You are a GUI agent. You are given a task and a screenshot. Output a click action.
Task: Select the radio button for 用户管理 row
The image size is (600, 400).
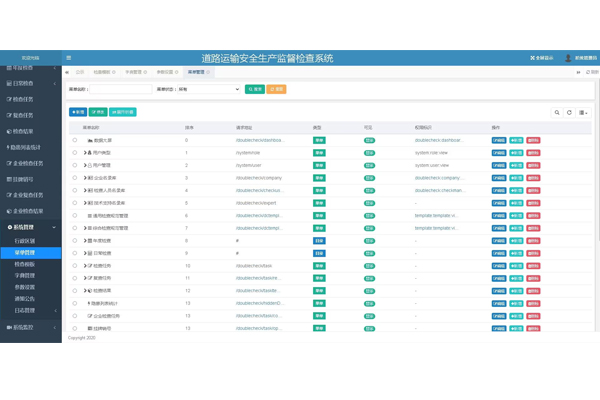pos(74,165)
